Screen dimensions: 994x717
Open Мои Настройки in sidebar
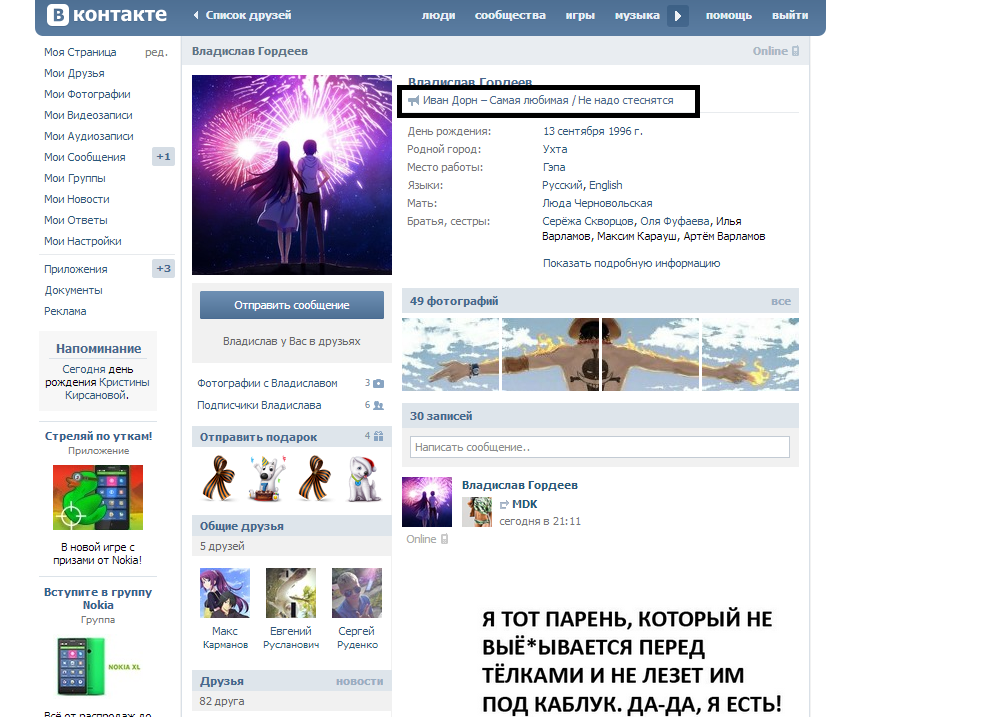coord(83,241)
